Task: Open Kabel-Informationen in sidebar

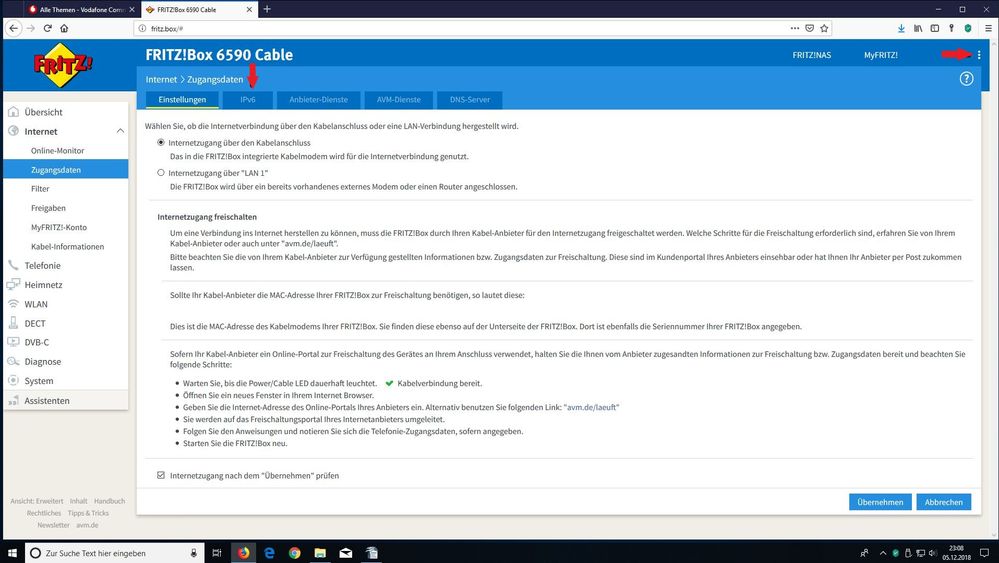Action: 68,246
